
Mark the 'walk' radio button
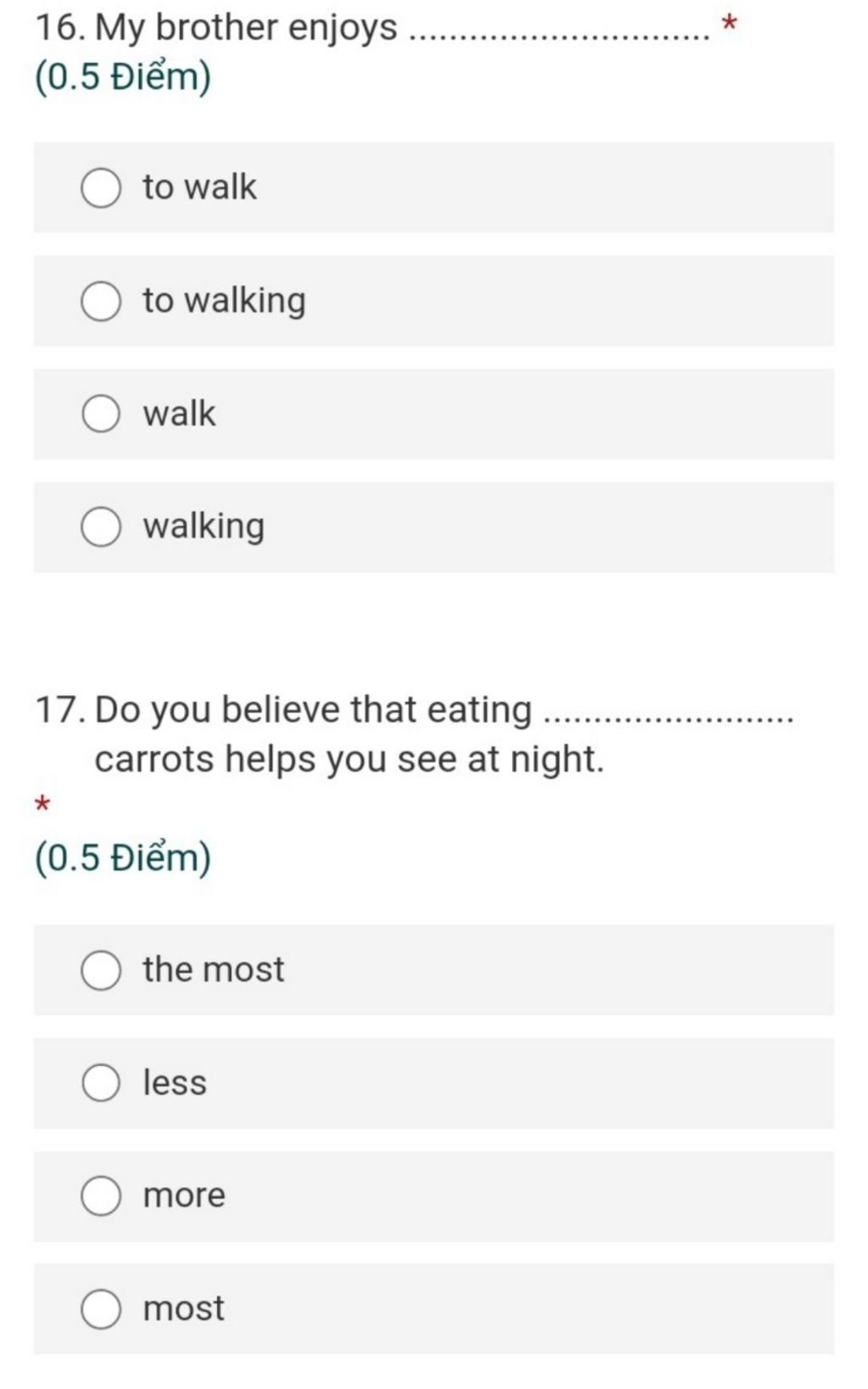tap(101, 415)
